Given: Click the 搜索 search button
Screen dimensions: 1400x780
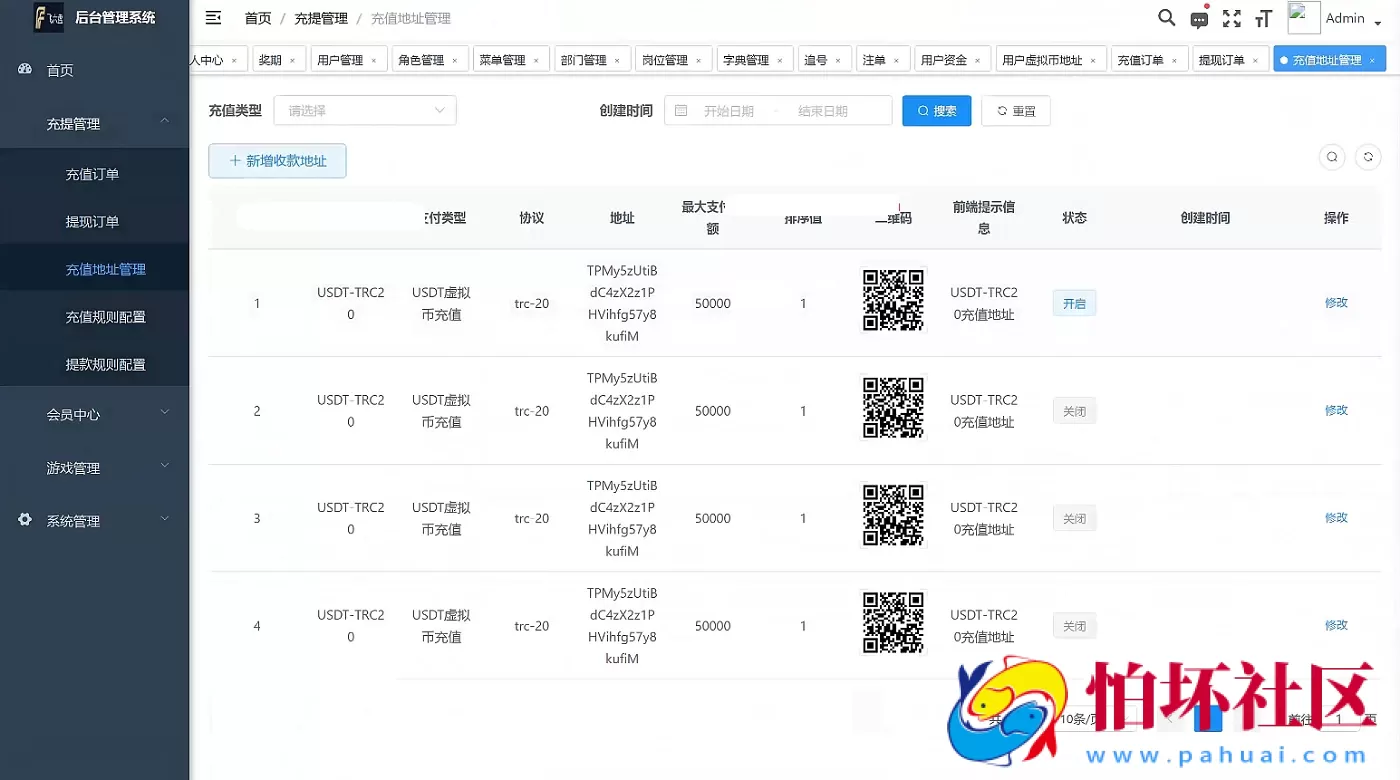Looking at the screenshot, I should 936,110.
